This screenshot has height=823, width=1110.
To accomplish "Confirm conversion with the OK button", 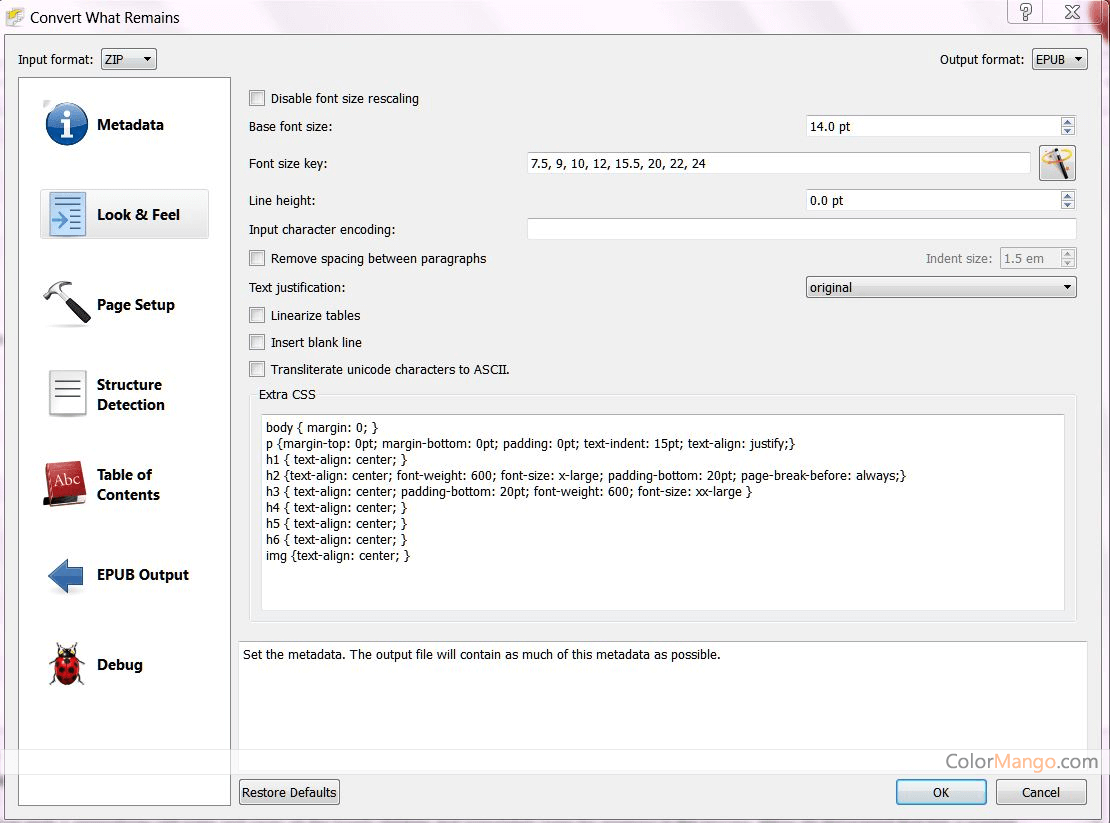I will click(940, 792).
